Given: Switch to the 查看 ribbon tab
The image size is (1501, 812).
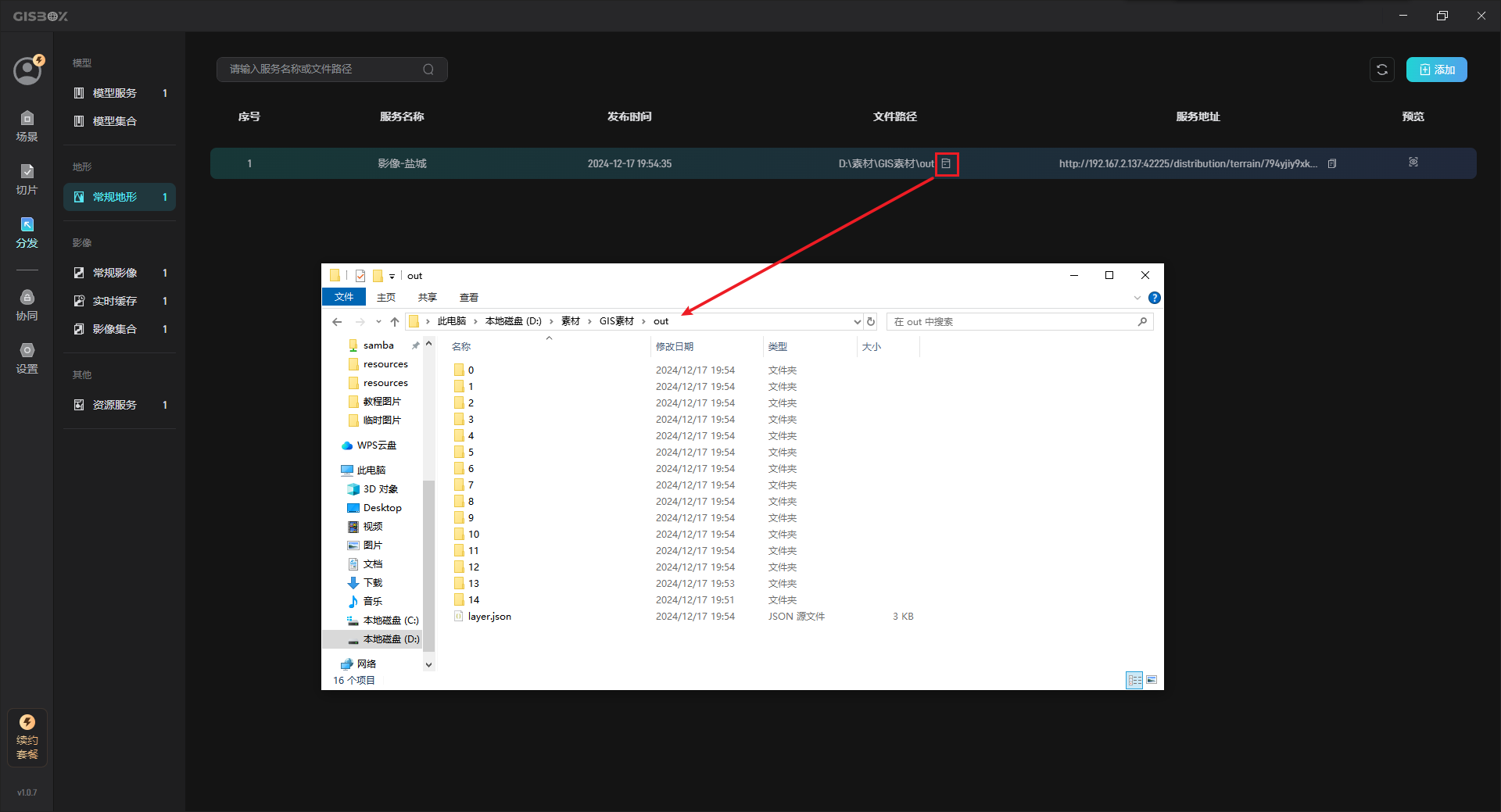Looking at the screenshot, I should 469,298.
